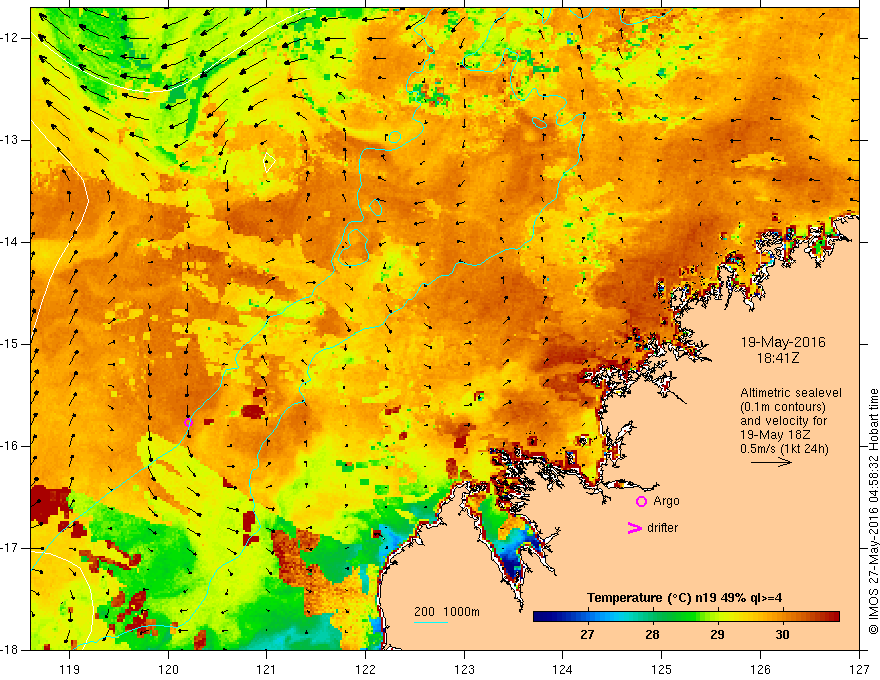Click the -13 latitude axis label

(x=10, y=140)
